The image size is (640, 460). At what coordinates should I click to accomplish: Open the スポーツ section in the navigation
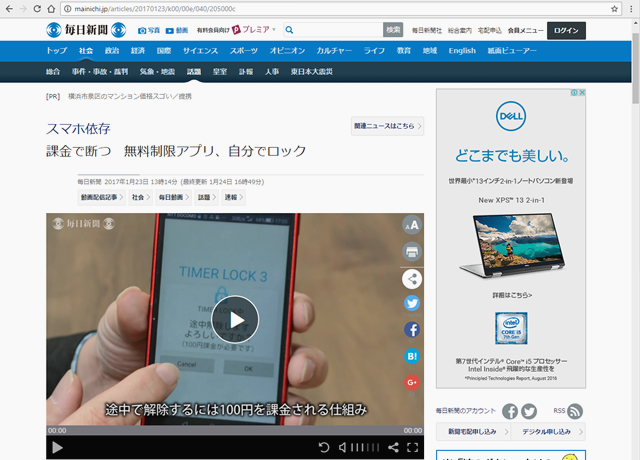pos(243,50)
